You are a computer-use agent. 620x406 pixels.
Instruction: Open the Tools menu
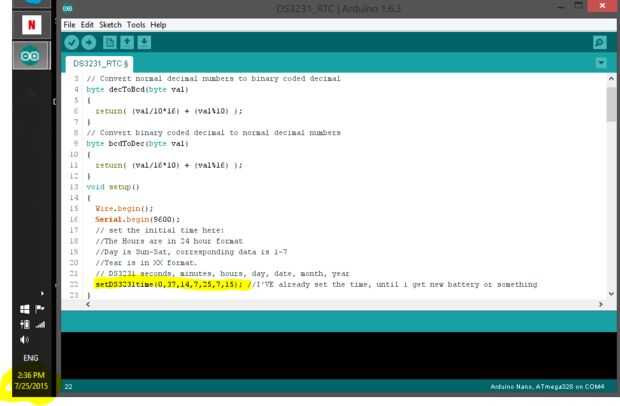point(136,25)
